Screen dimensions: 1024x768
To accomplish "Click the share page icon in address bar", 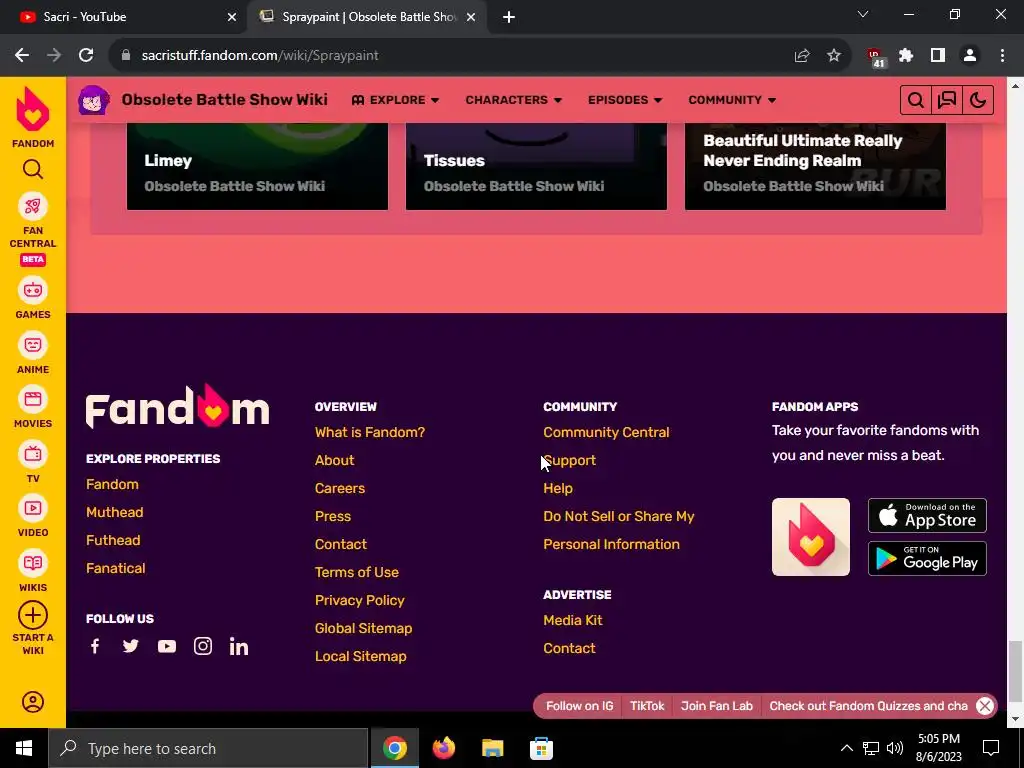I will tap(802, 56).
